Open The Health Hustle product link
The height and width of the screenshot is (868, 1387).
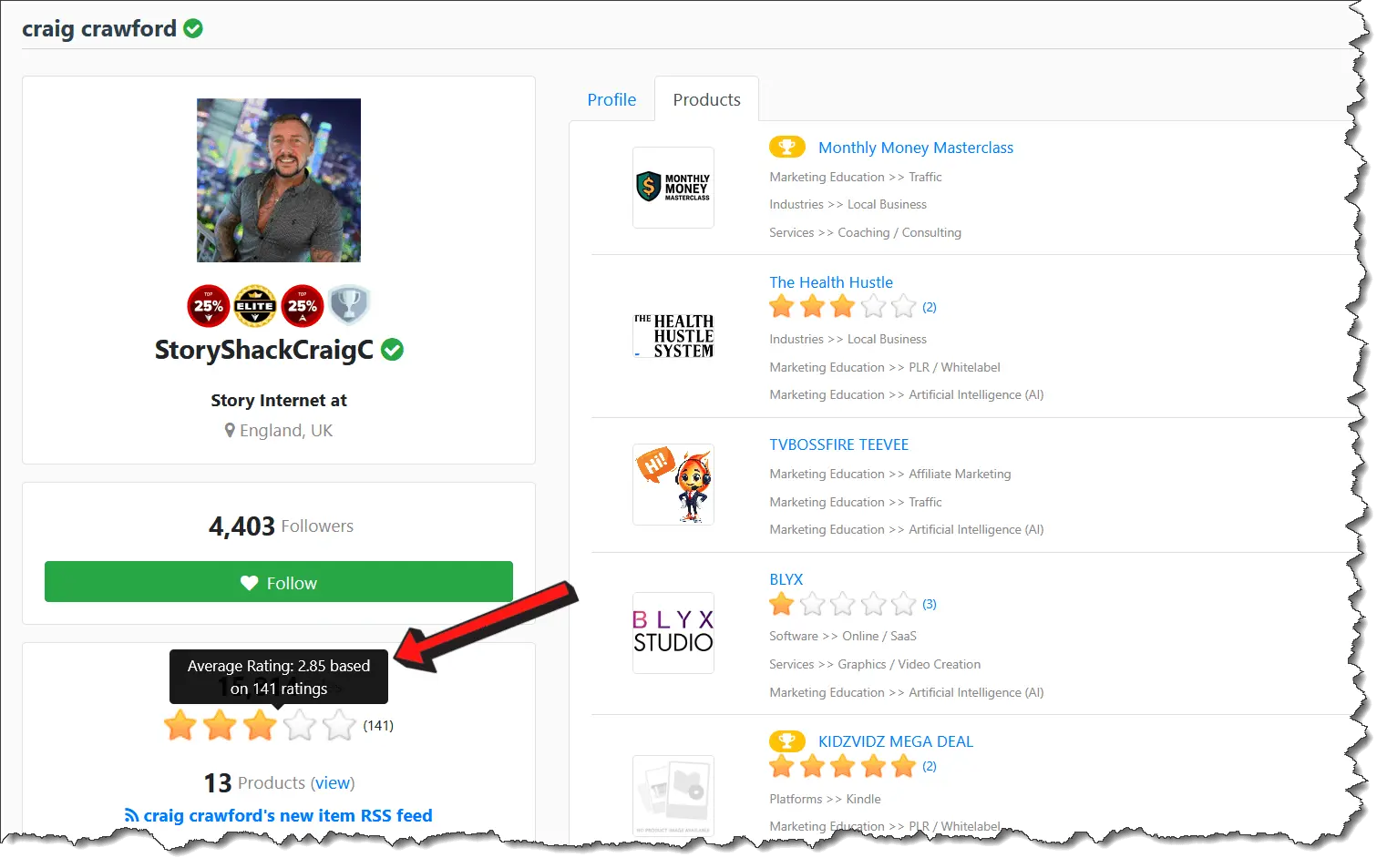[831, 282]
